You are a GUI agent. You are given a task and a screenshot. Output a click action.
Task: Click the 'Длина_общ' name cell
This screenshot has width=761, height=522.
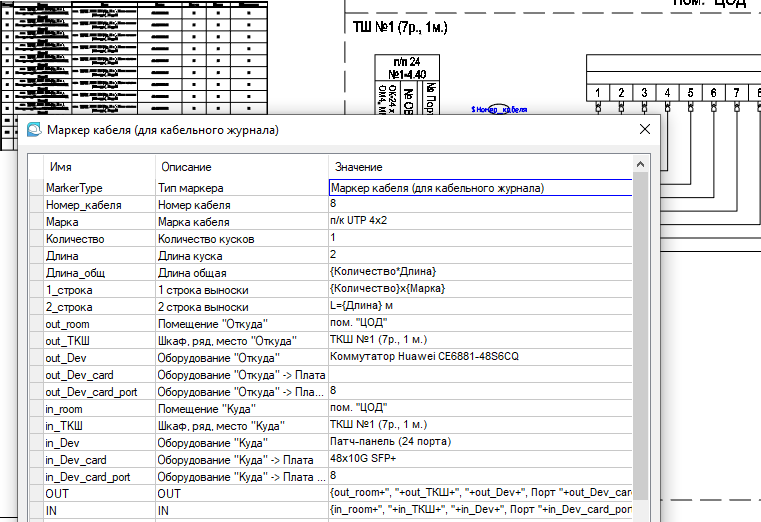[x=99, y=273]
